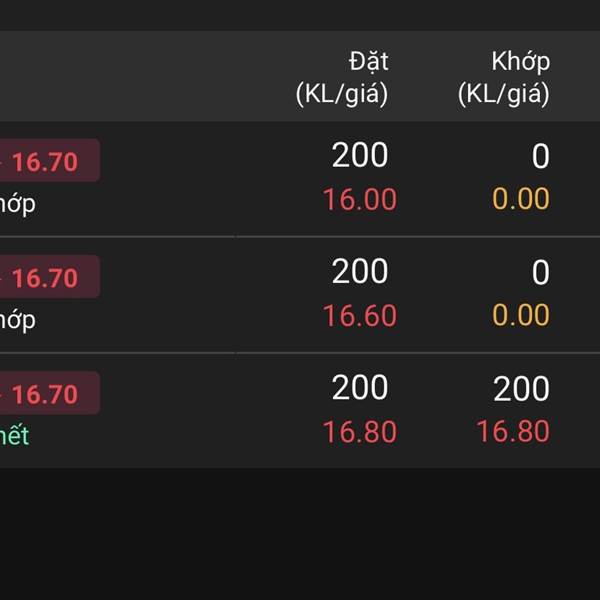
Task: Tap the first row's yellow 0.00
Action: pyautogui.click(x=521, y=199)
